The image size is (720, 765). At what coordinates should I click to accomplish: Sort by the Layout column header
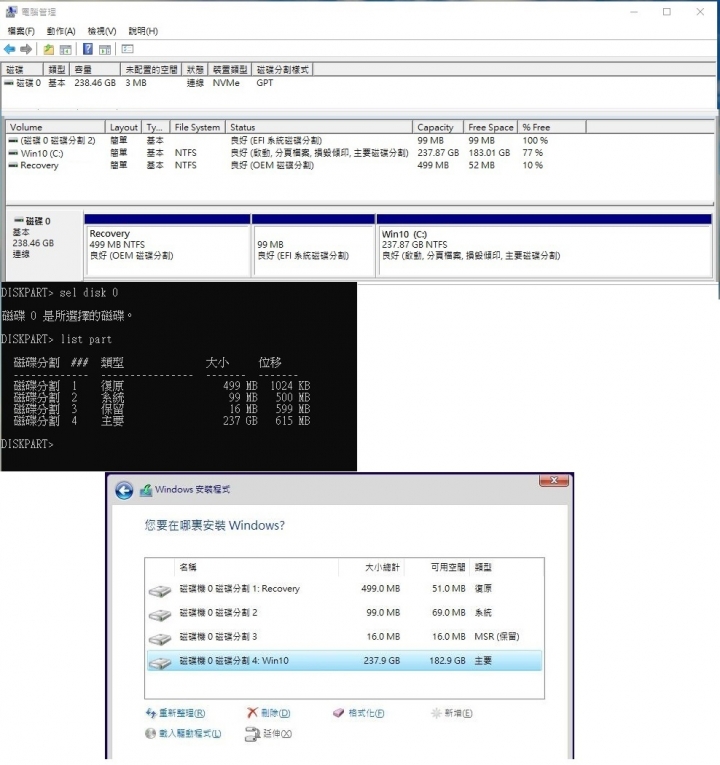pyautogui.click(x=123, y=127)
